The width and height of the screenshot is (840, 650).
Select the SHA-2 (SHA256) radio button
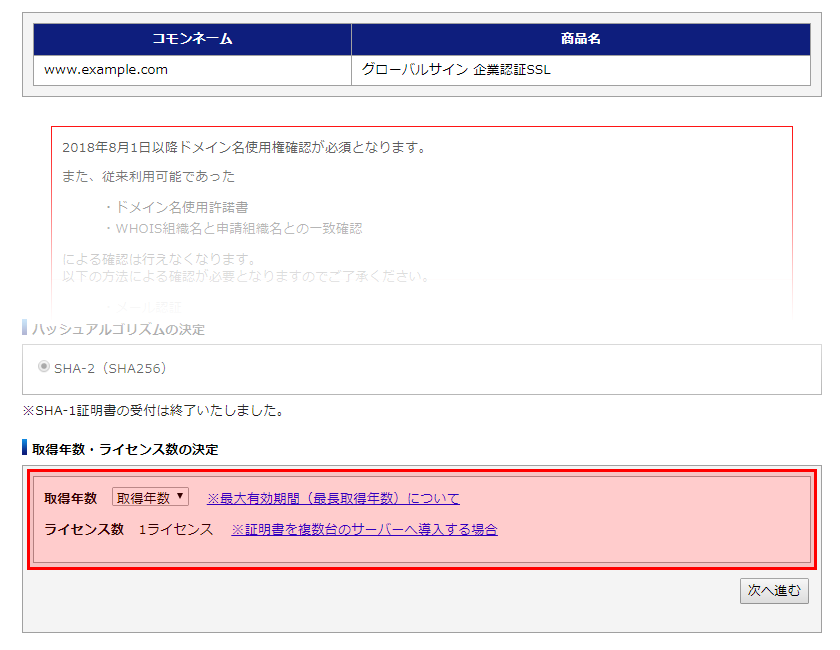pyautogui.click(x=44, y=367)
